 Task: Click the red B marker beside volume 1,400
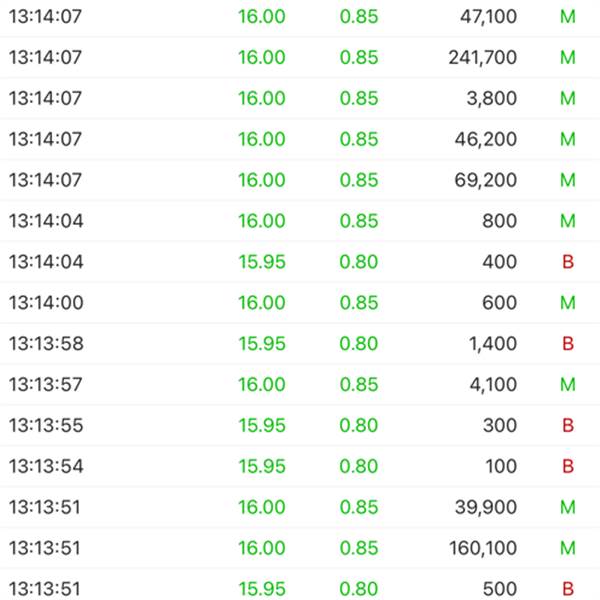(x=568, y=344)
